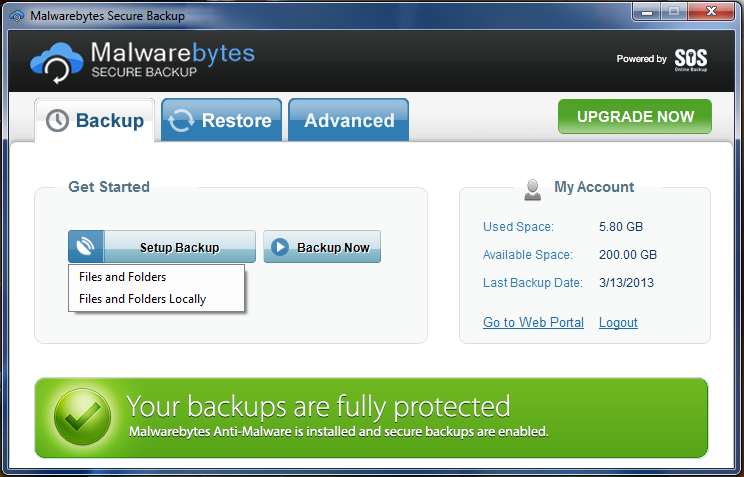Follow the Go to Web Portal link
Image resolution: width=744 pixels, height=477 pixels.
(534, 322)
